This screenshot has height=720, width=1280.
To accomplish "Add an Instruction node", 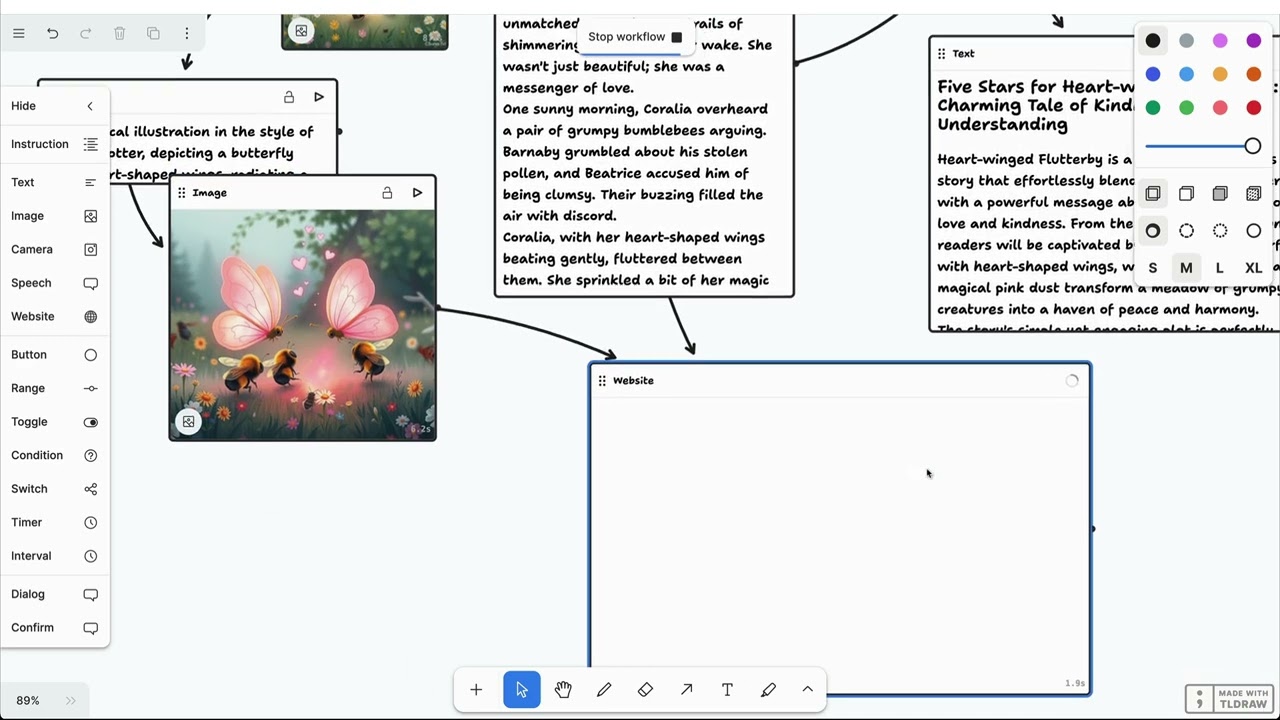I will point(55,144).
